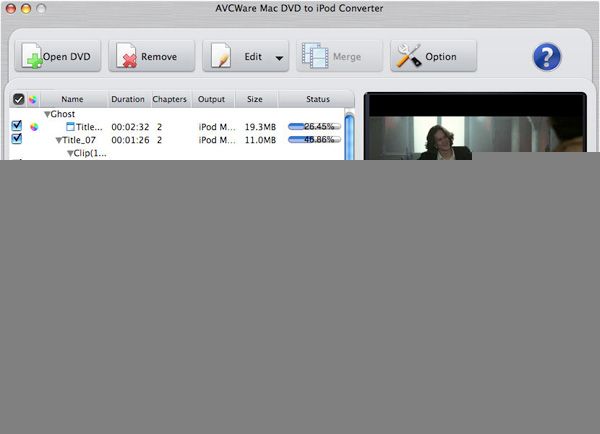Collapse the Clip(1... disclosure triangle

[x=70, y=153]
